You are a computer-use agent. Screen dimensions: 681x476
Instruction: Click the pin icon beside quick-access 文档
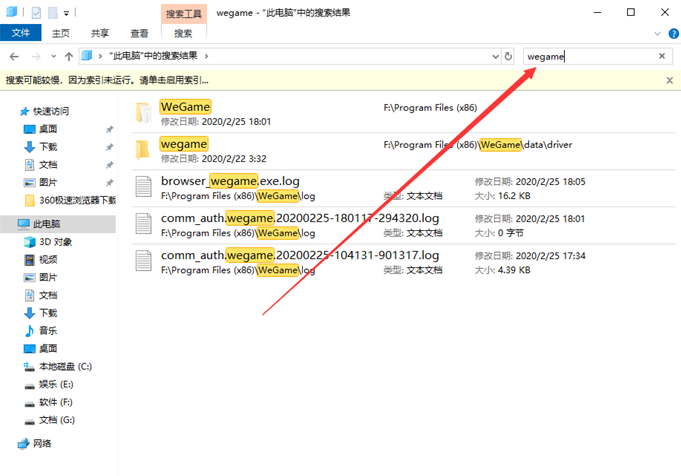109,165
